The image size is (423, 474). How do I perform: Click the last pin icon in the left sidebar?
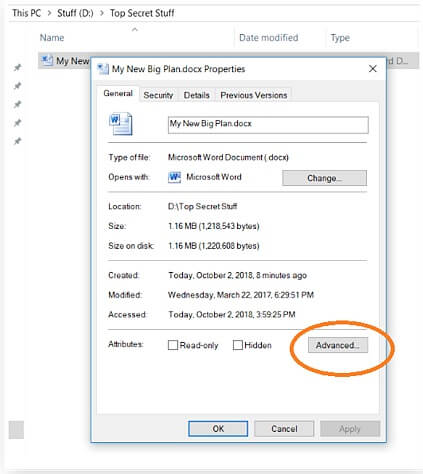[x=17, y=141]
